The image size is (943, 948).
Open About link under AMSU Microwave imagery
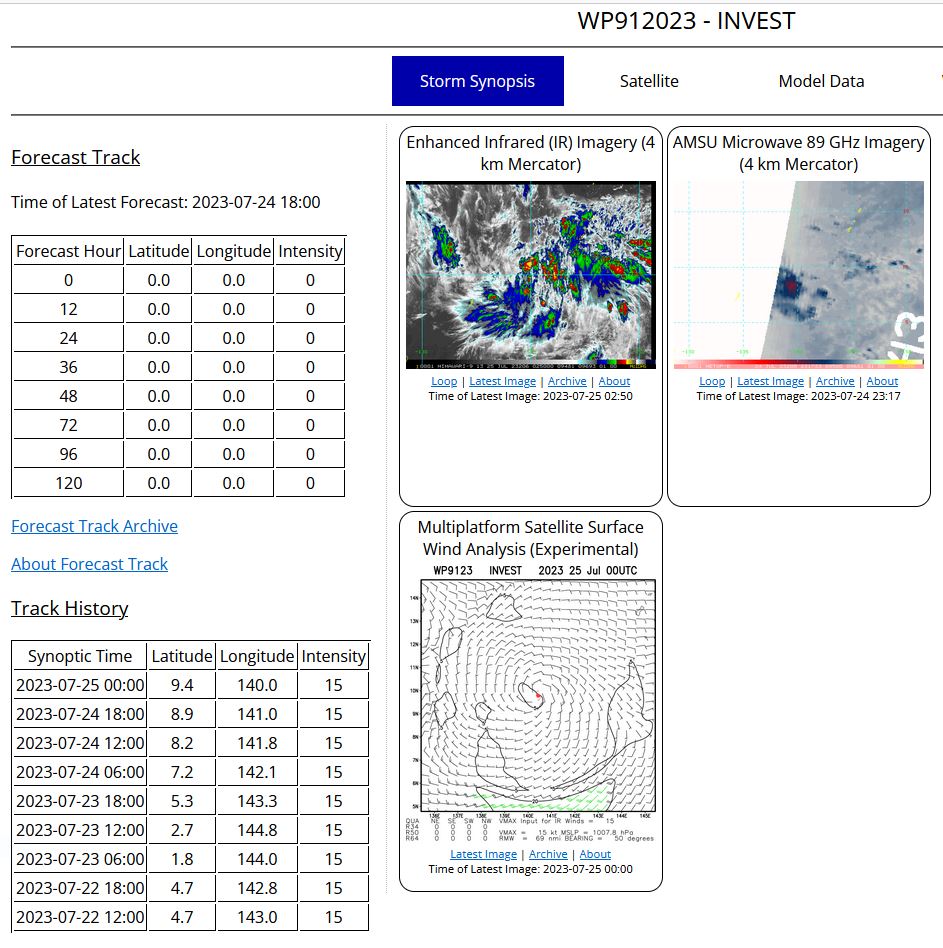(x=882, y=381)
